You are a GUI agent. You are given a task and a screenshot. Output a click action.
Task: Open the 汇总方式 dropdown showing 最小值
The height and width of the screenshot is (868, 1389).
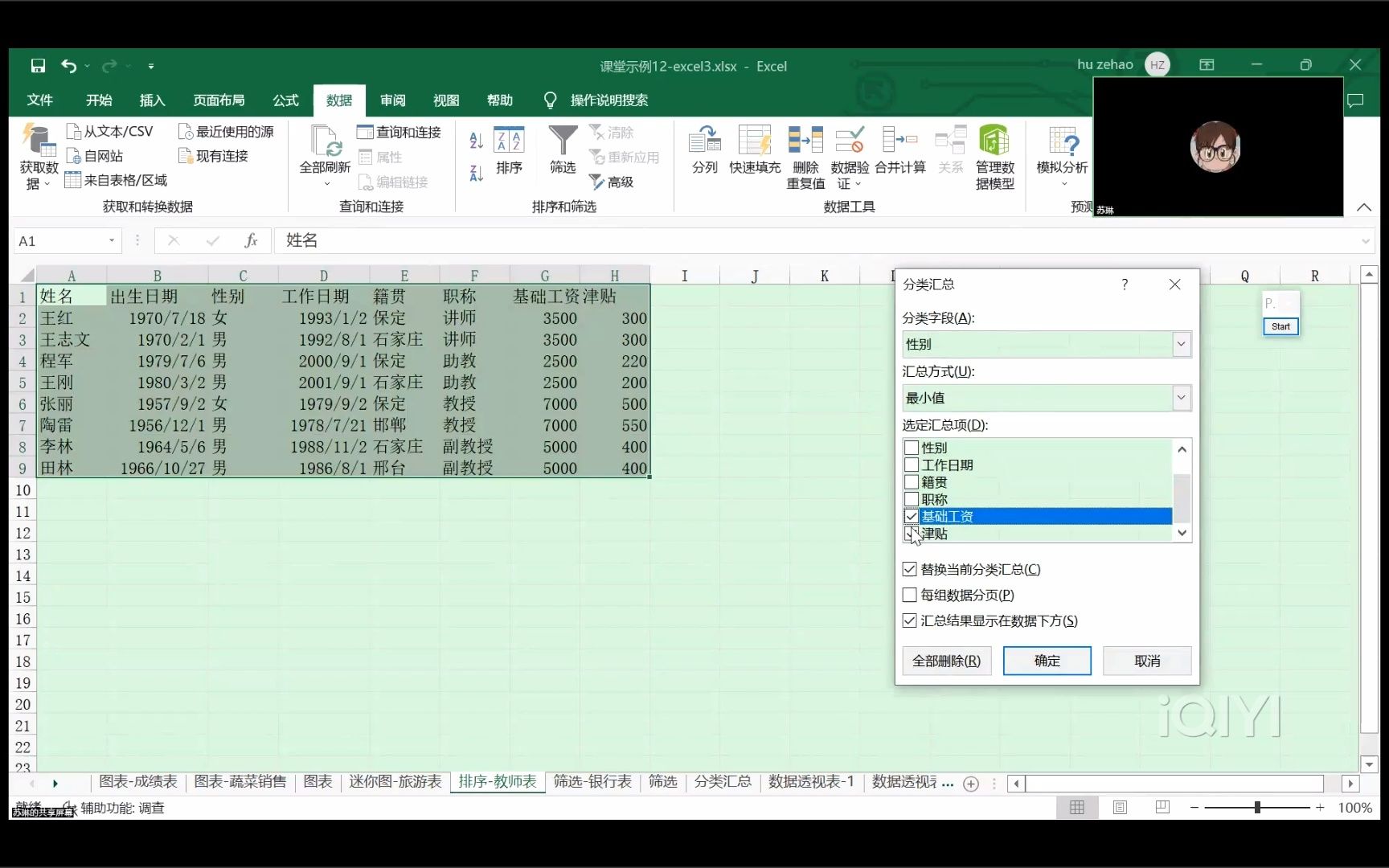[x=1181, y=398]
